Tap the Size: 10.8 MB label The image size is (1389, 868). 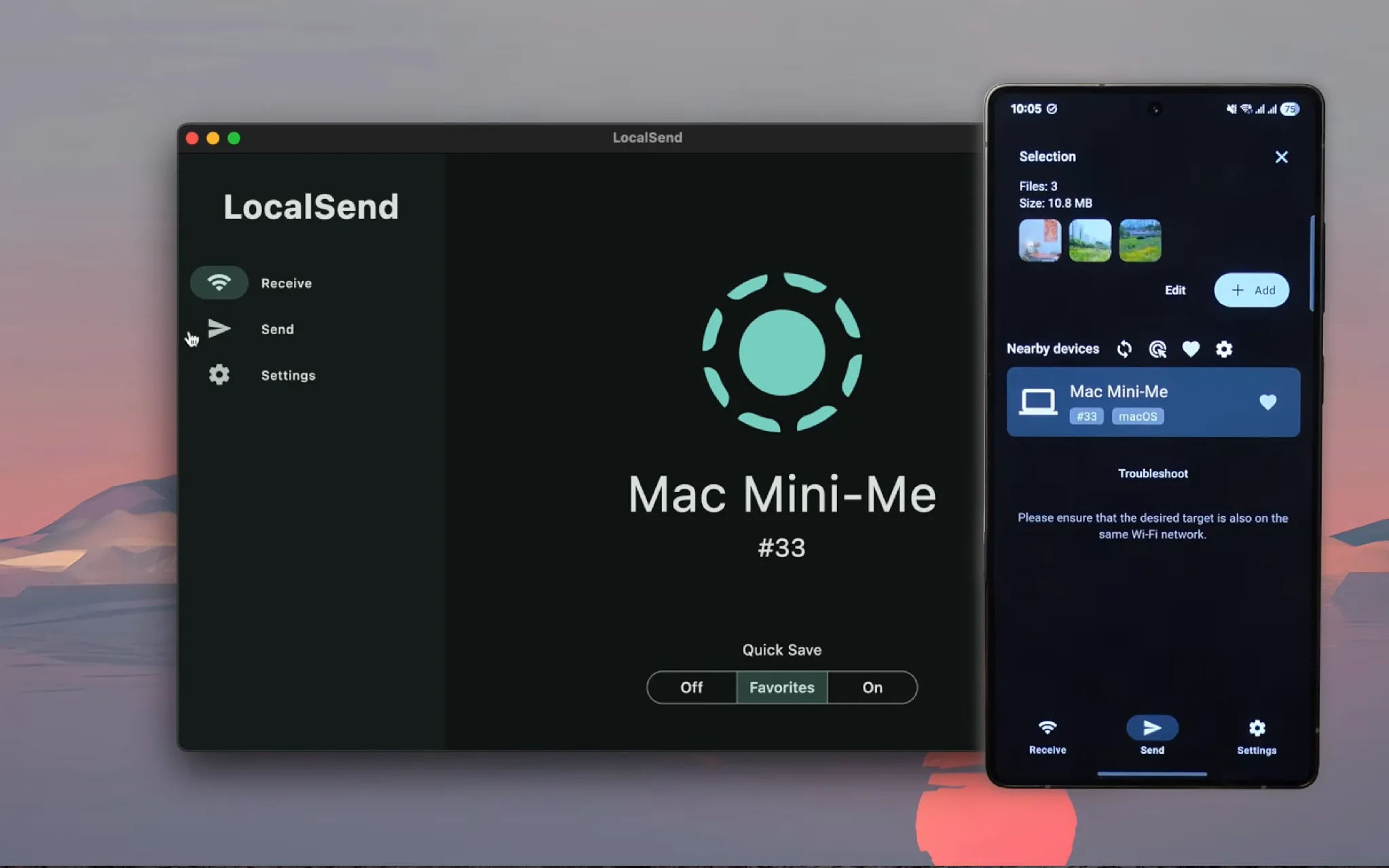pos(1056,203)
